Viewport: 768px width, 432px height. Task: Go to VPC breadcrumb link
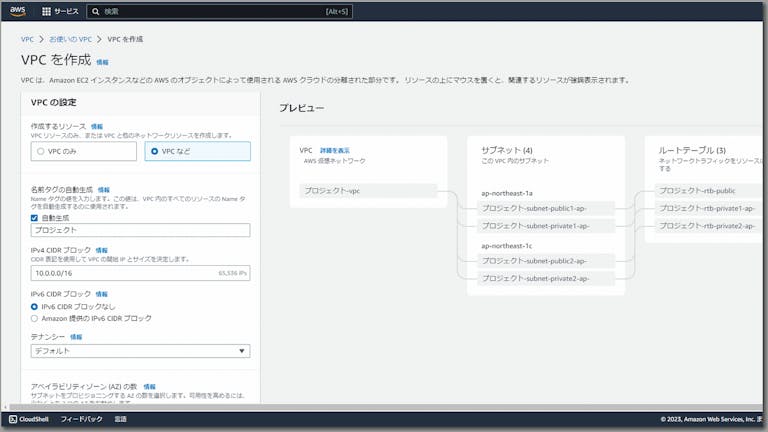27,39
